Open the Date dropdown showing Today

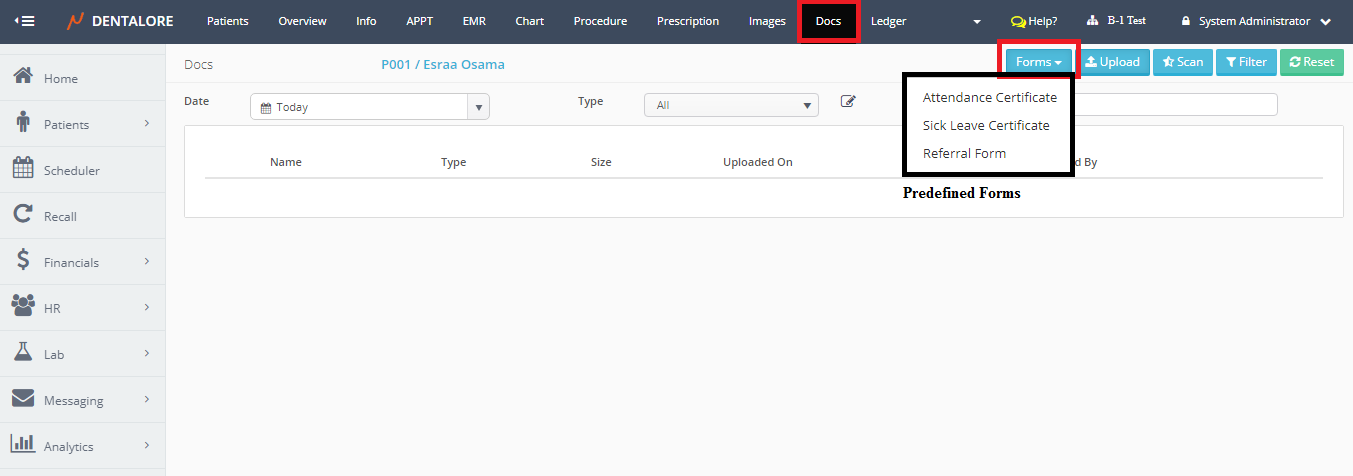[369, 107]
